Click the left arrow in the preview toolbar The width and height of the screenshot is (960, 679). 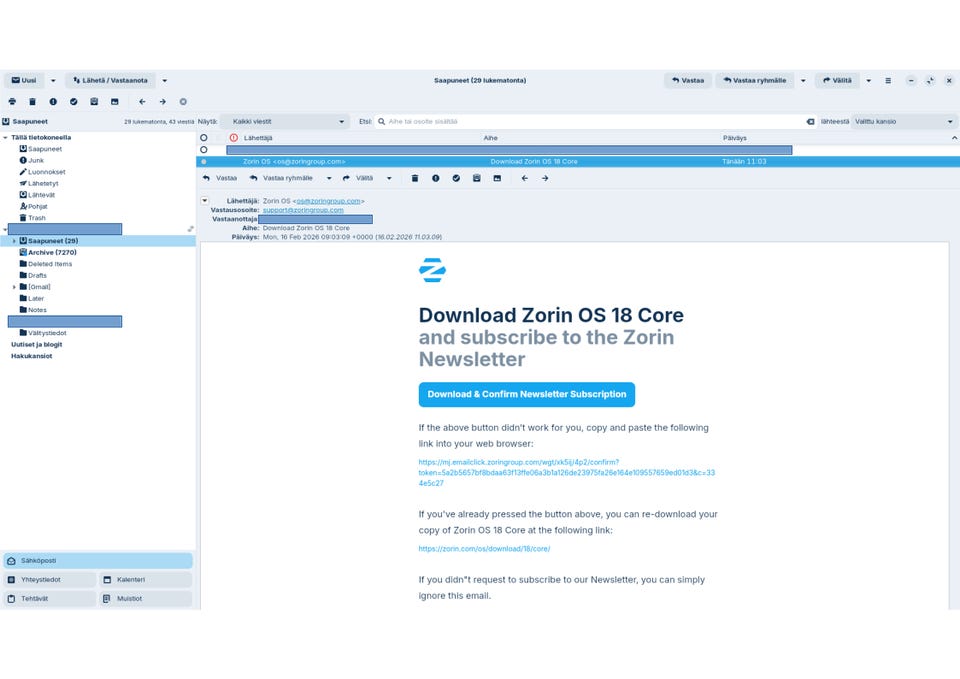pos(525,178)
